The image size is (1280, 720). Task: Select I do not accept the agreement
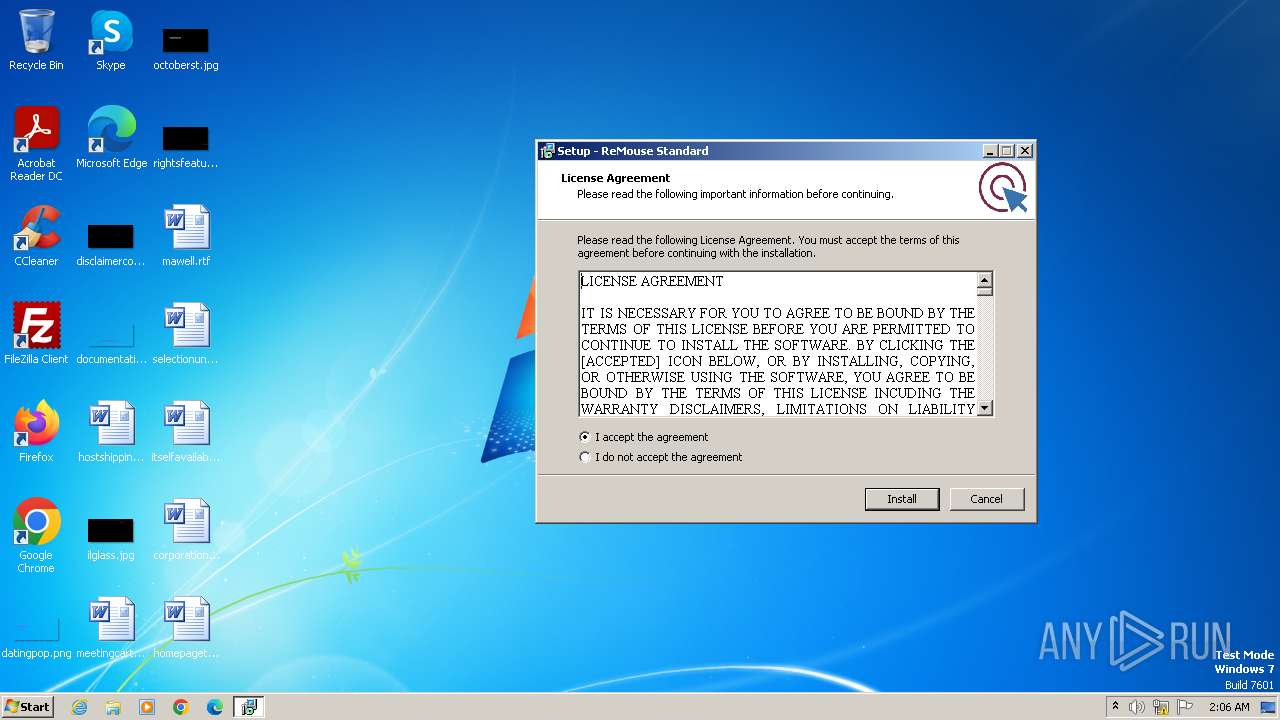662,457
